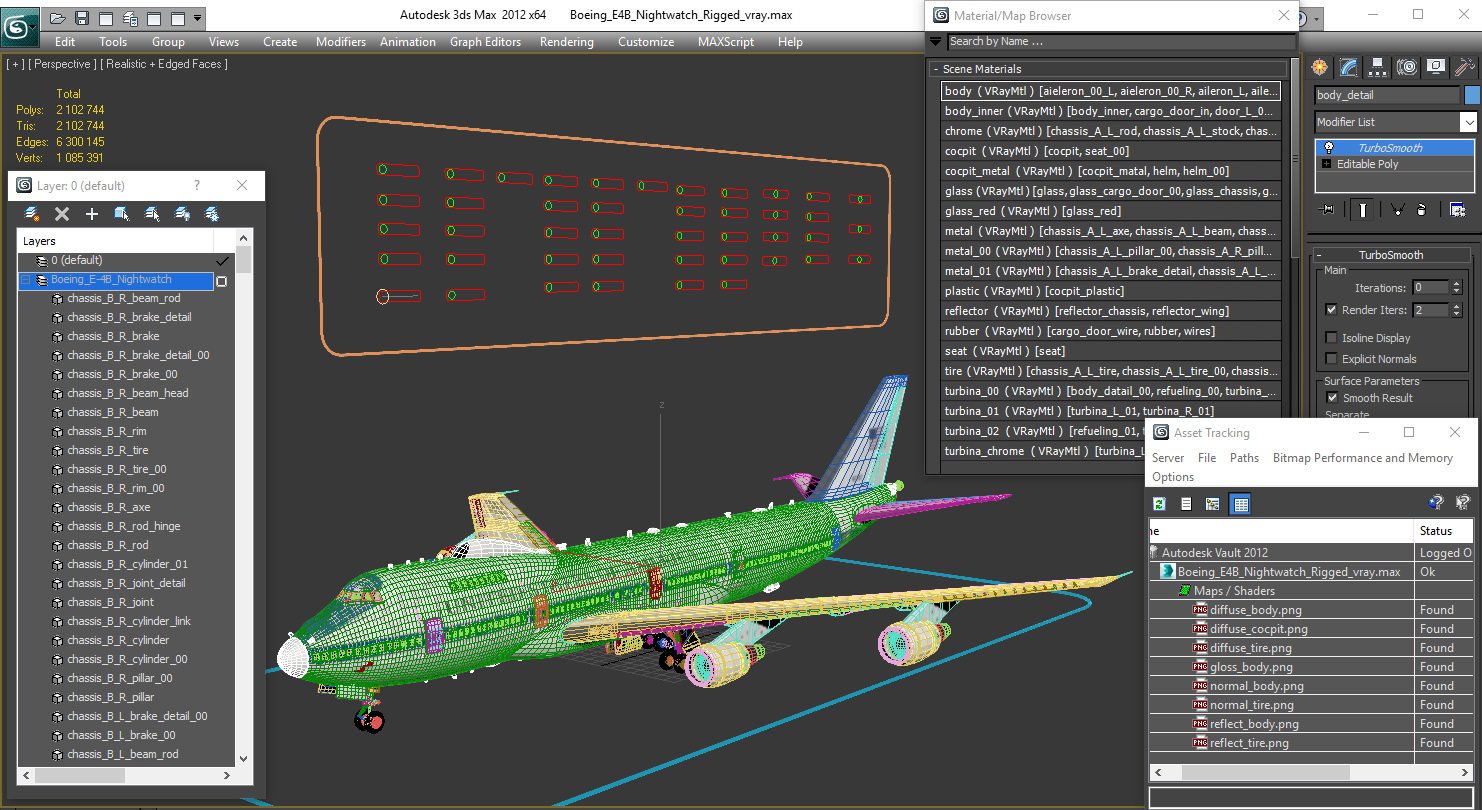Click Select Highlighted Objects and Layers icon

[x=122, y=214]
